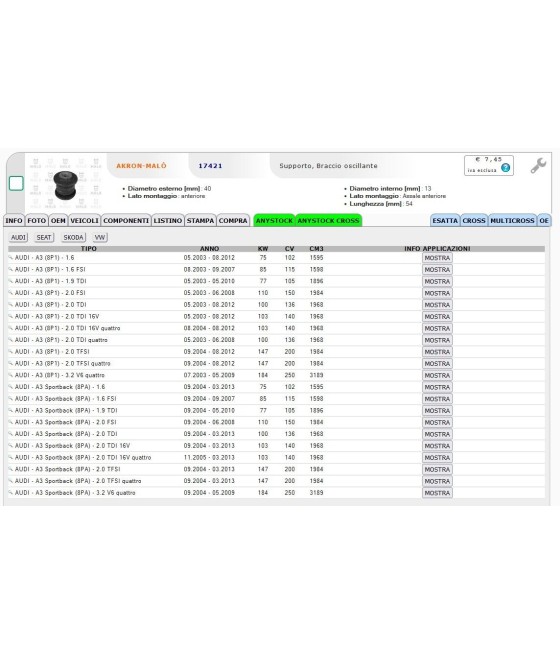
Task: Open the COMPONENTI tab
Action: point(126,221)
